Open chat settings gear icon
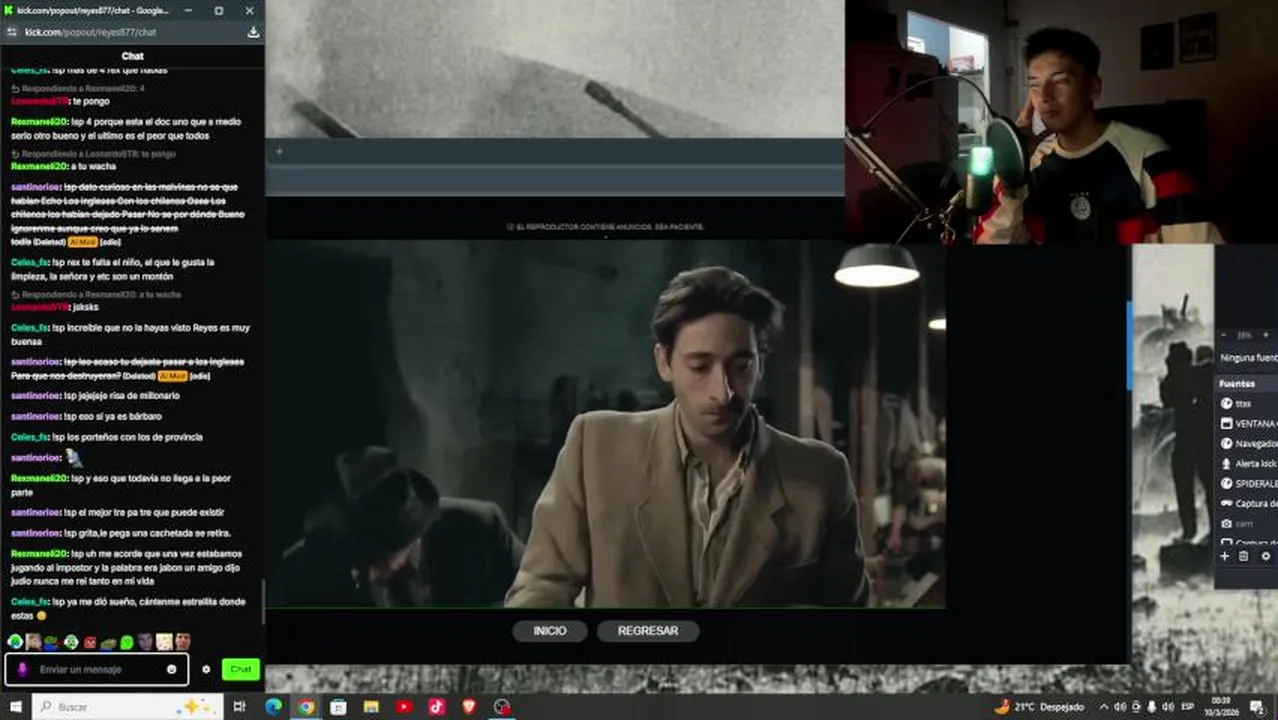This screenshot has width=1278, height=720. coord(206,669)
